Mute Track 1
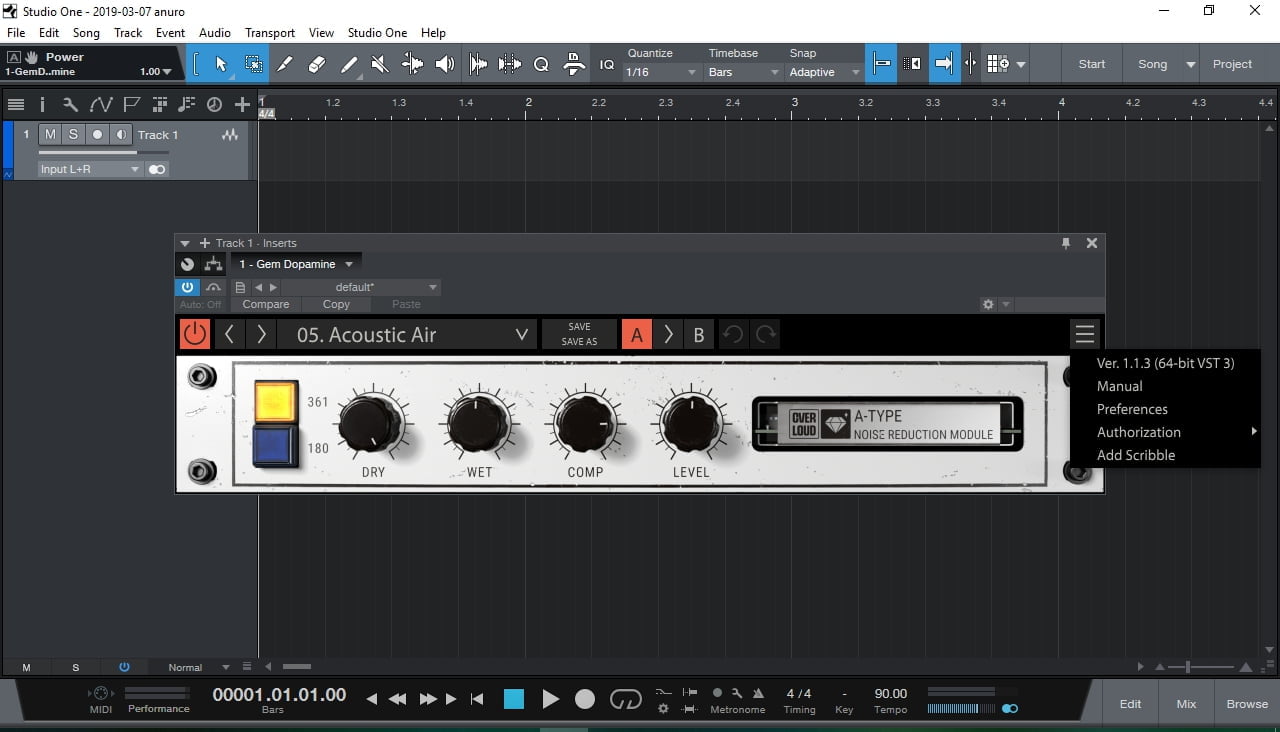This screenshot has width=1280, height=732. (50, 134)
